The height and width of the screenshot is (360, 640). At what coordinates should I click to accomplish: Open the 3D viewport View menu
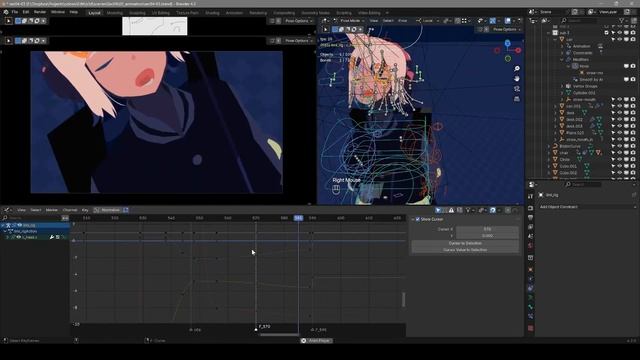coord(374,20)
